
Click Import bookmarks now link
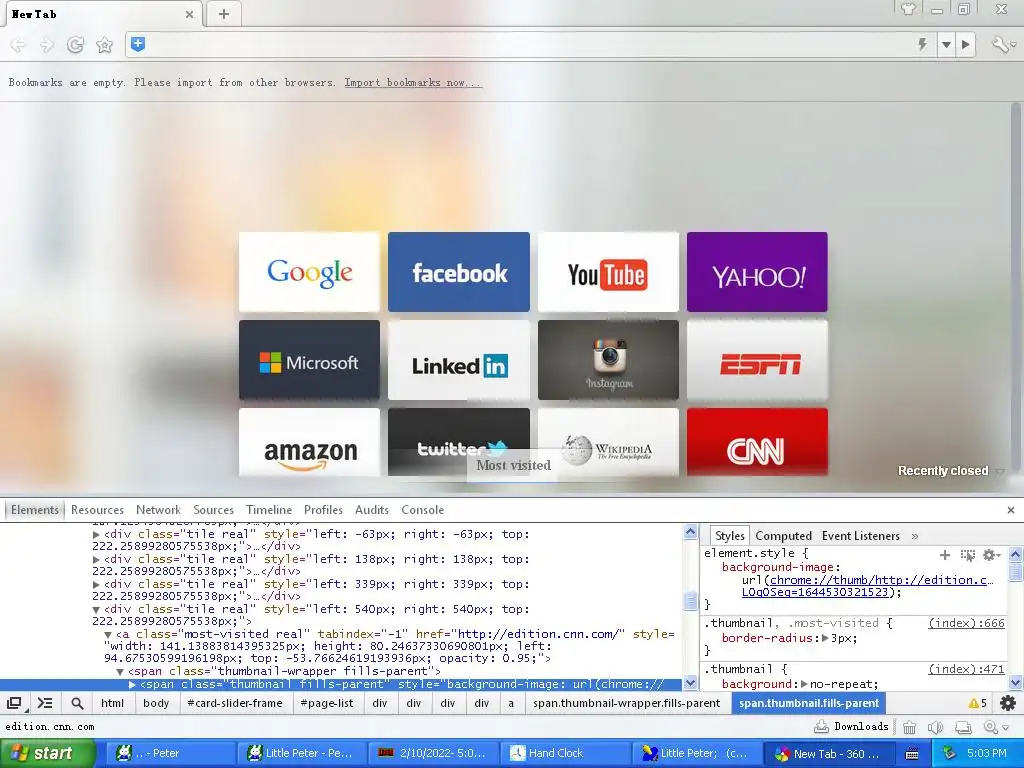[x=413, y=82]
